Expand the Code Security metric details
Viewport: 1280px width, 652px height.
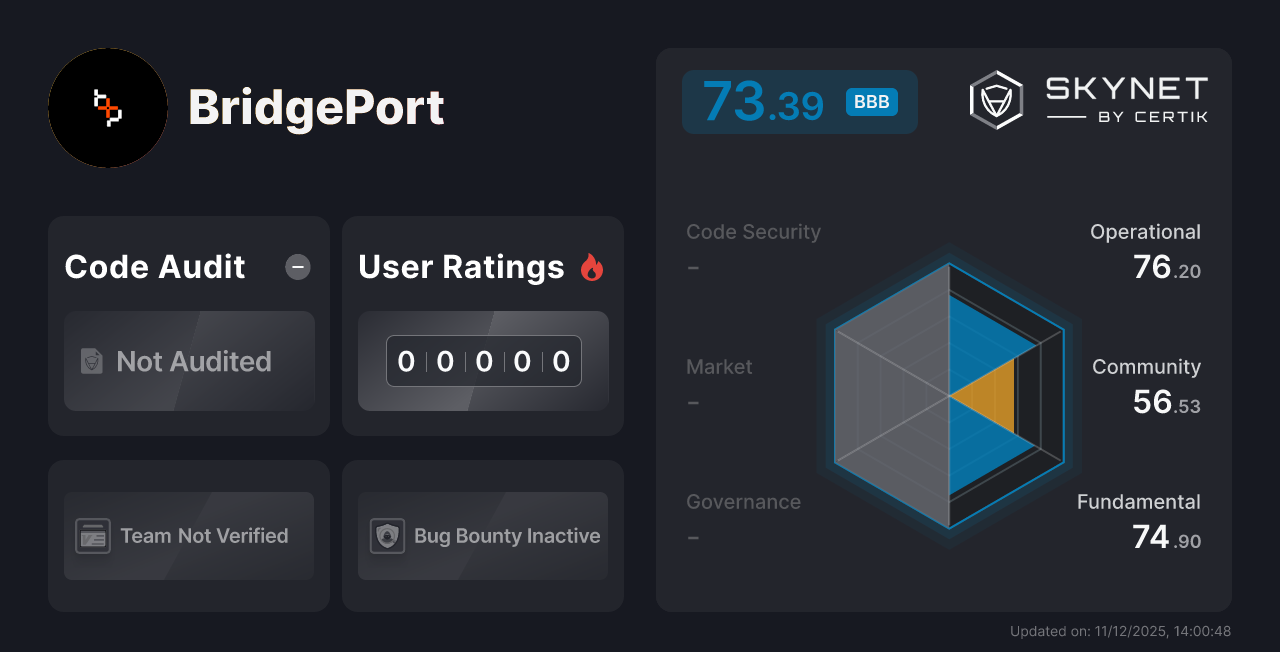click(x=753, y=247)
